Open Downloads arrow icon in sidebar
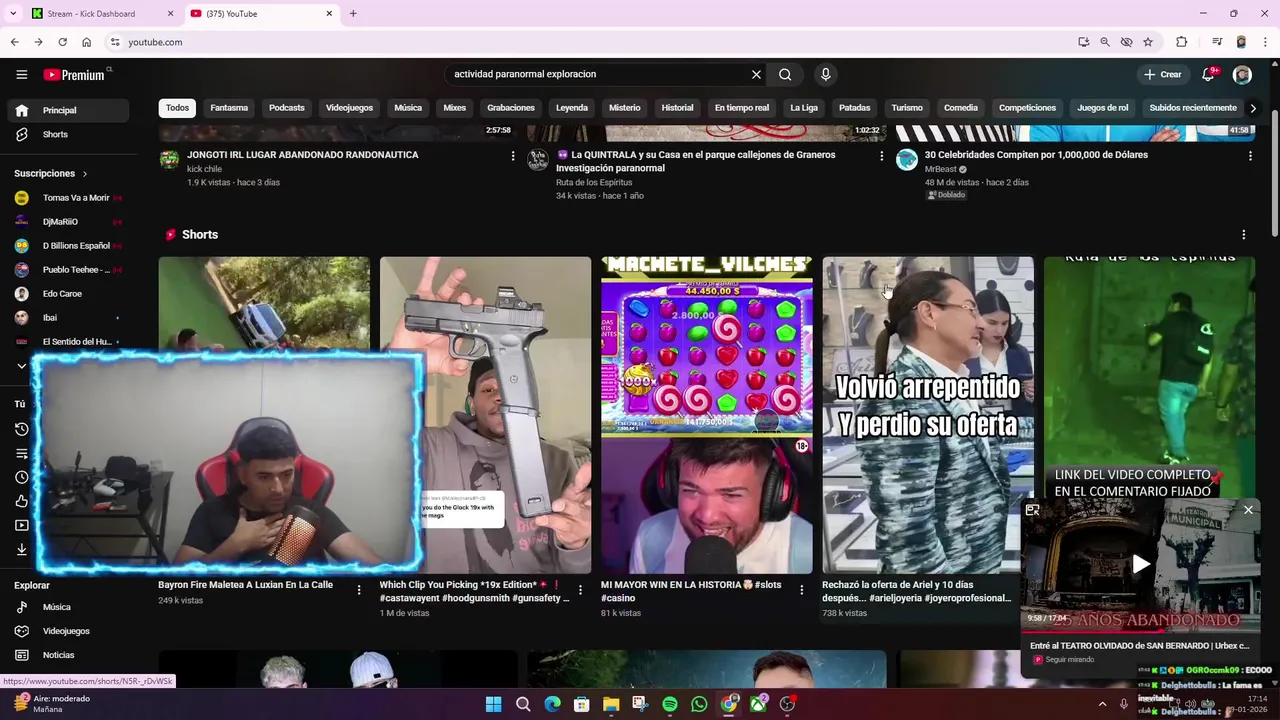This screenshot has height=720, width=1280. pos(22,549)
